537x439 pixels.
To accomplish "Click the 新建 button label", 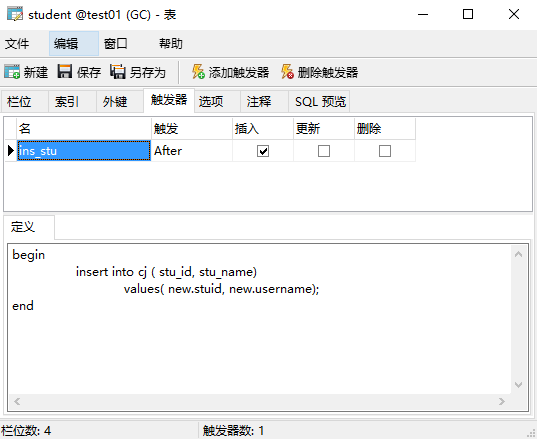I will click(36, 72).
